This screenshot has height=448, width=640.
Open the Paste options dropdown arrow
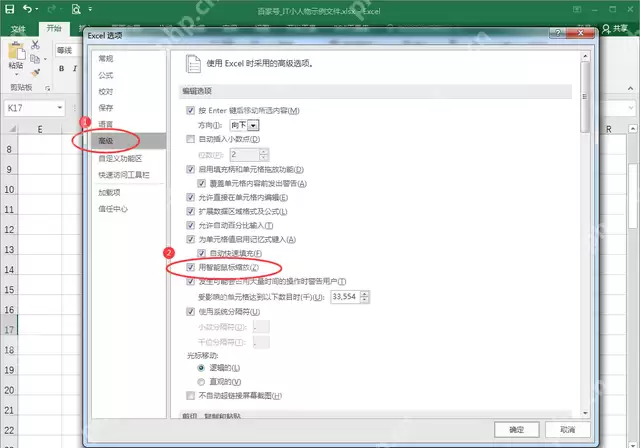(x=17, y=75)
